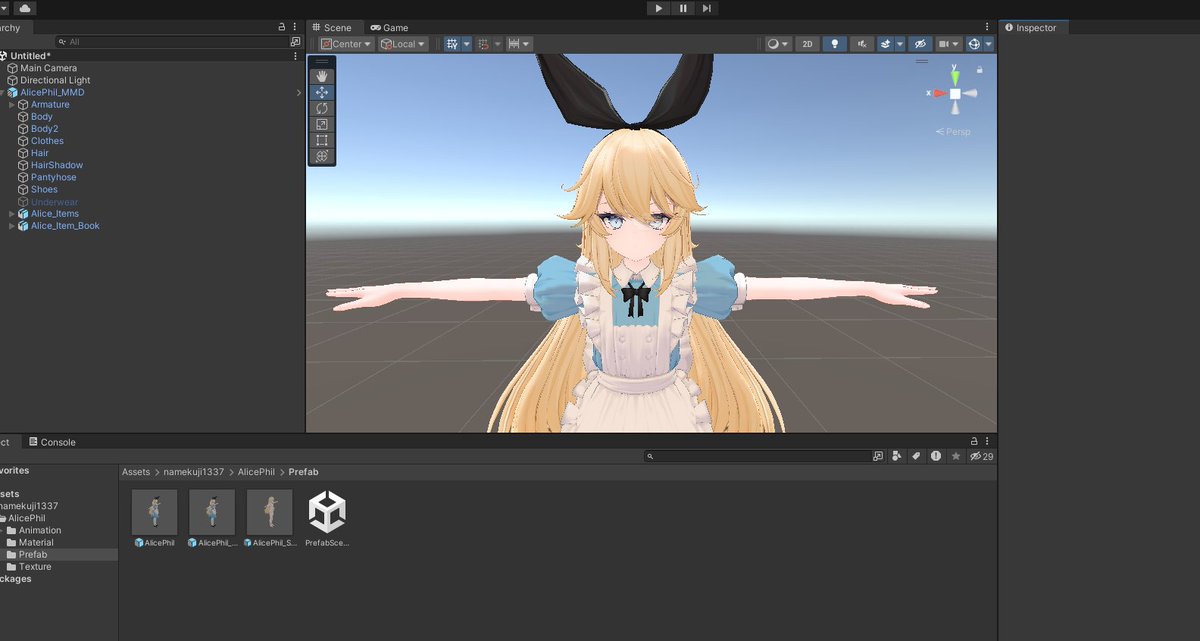The width and height of the screenshot is (1200, 641).
Task: Click scene gizmo rotation lock icon
Action: (979, 70)
